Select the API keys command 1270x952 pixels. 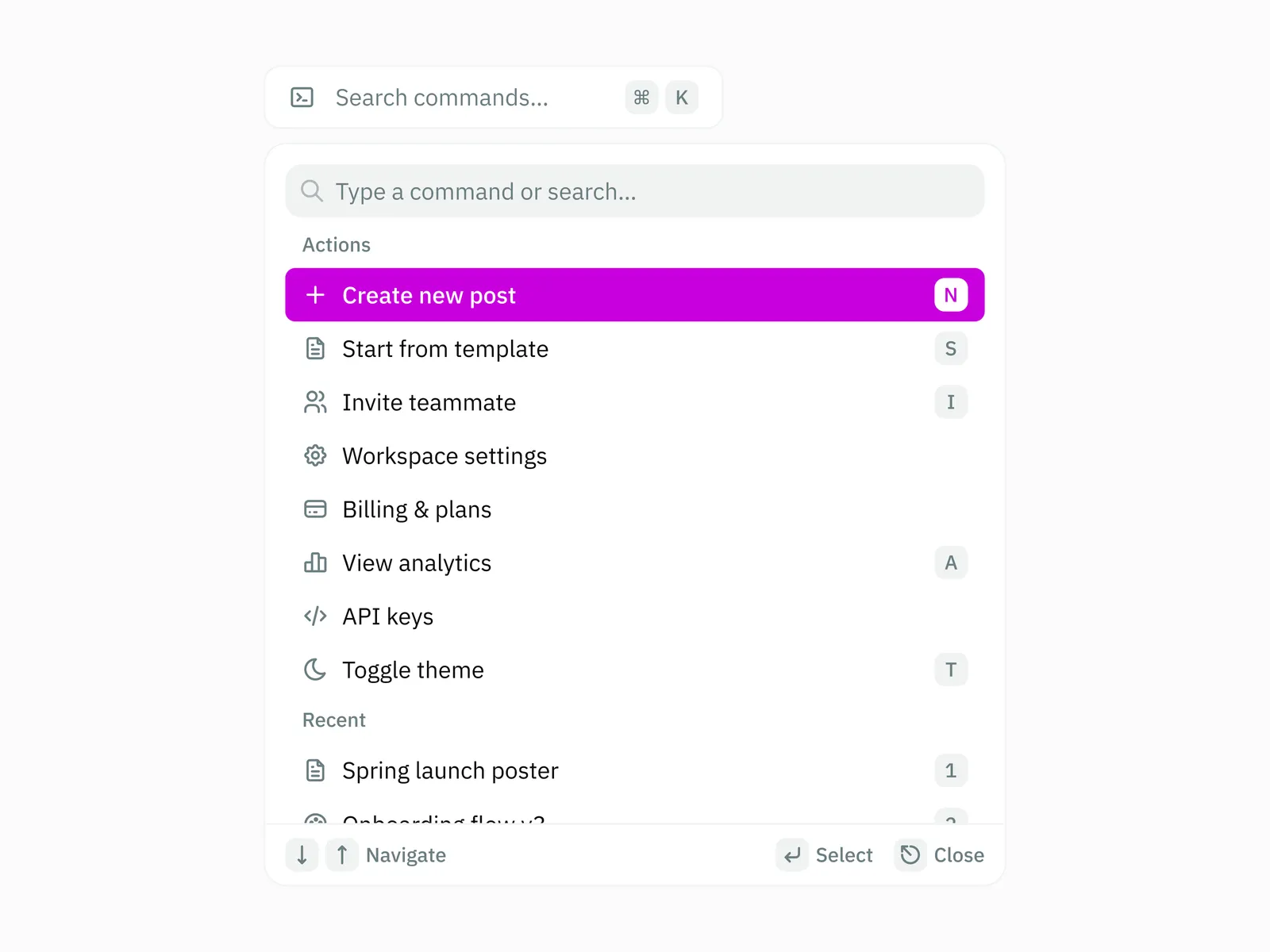tap(387, 616)
